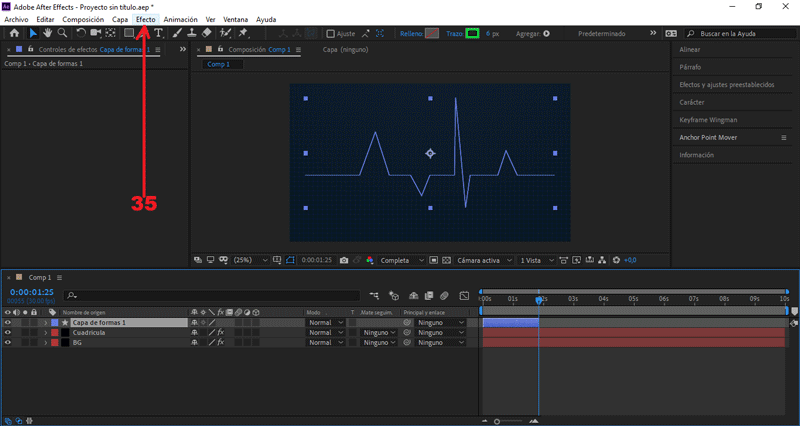Select the Eraser tool
Image resolution: width=800 pixels, height=426 pixels.
coord(207,33)
